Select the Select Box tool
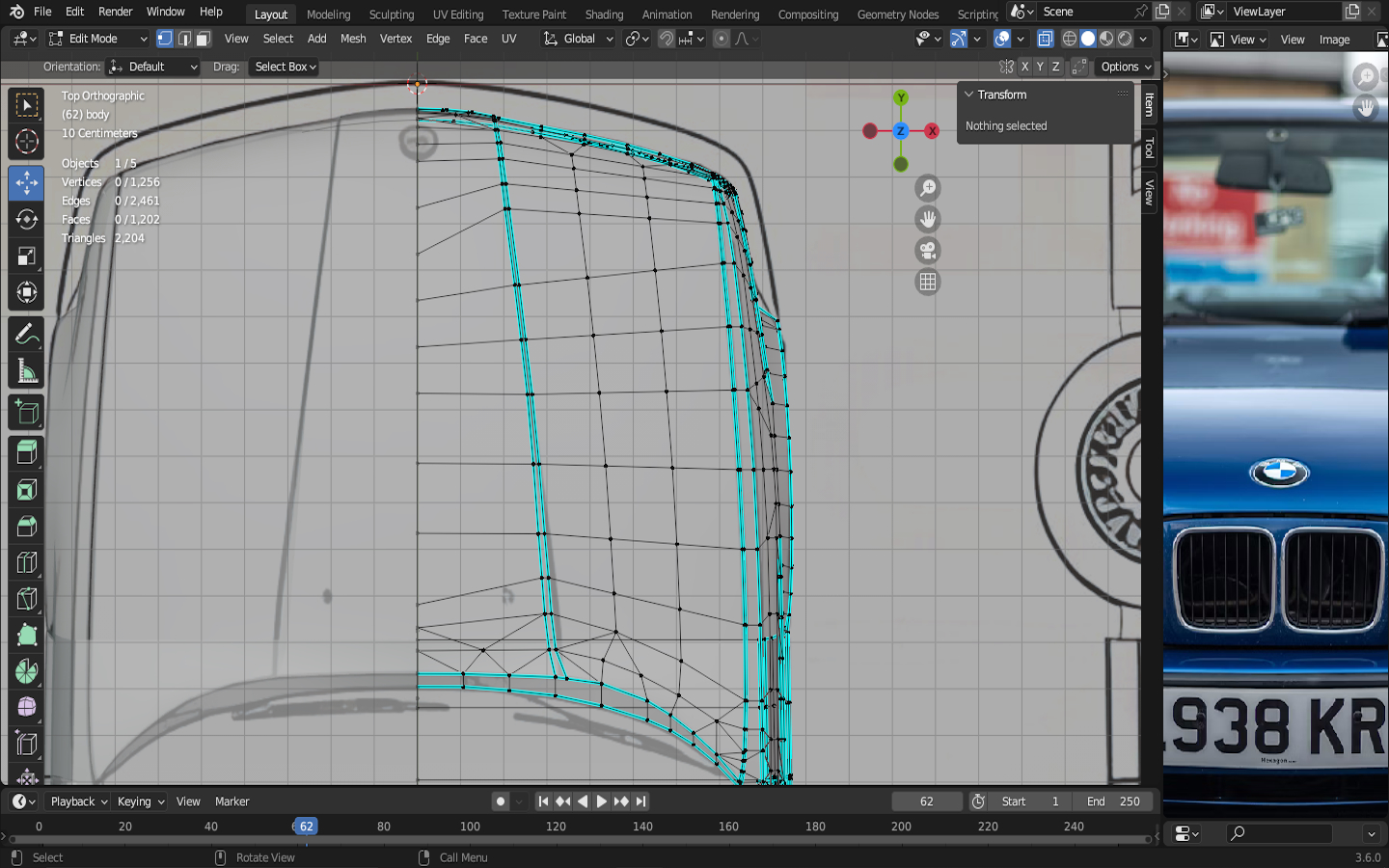The image size is (1389, 868). [27, 105]
